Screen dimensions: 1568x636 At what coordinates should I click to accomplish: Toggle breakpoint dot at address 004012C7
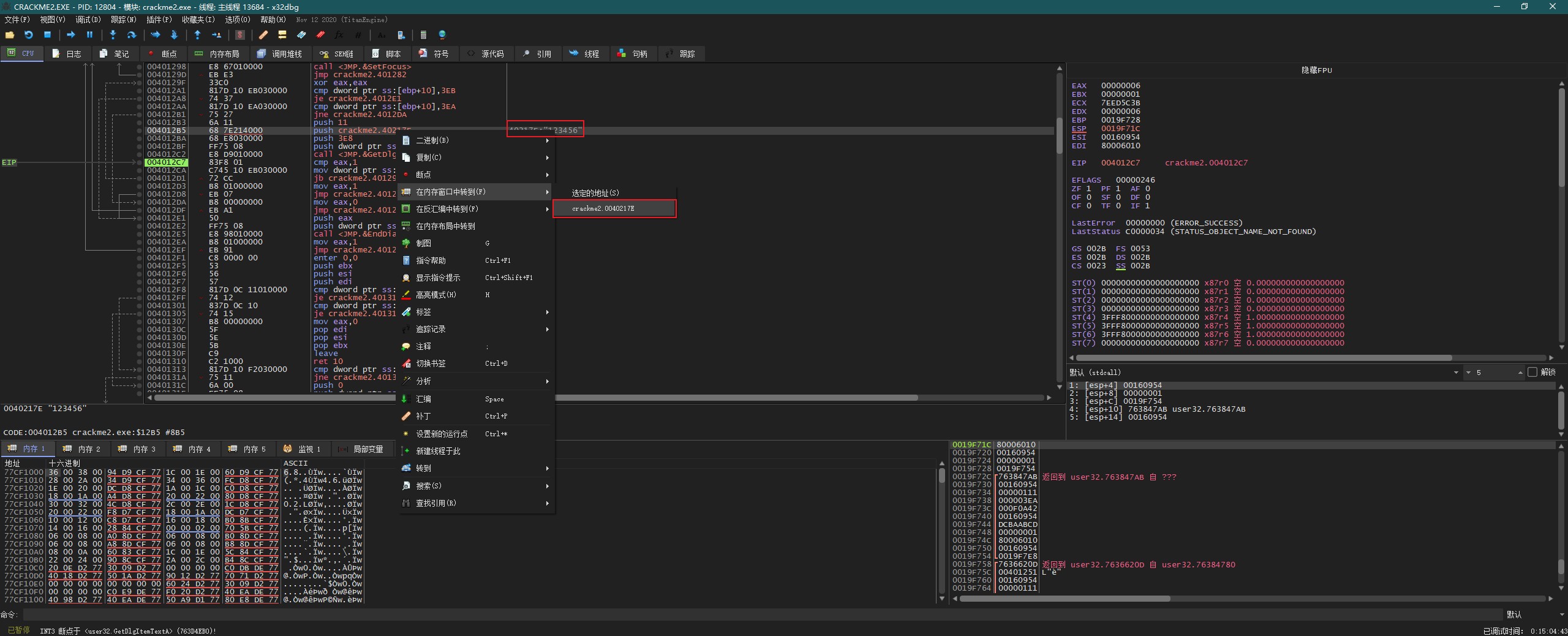140,162
